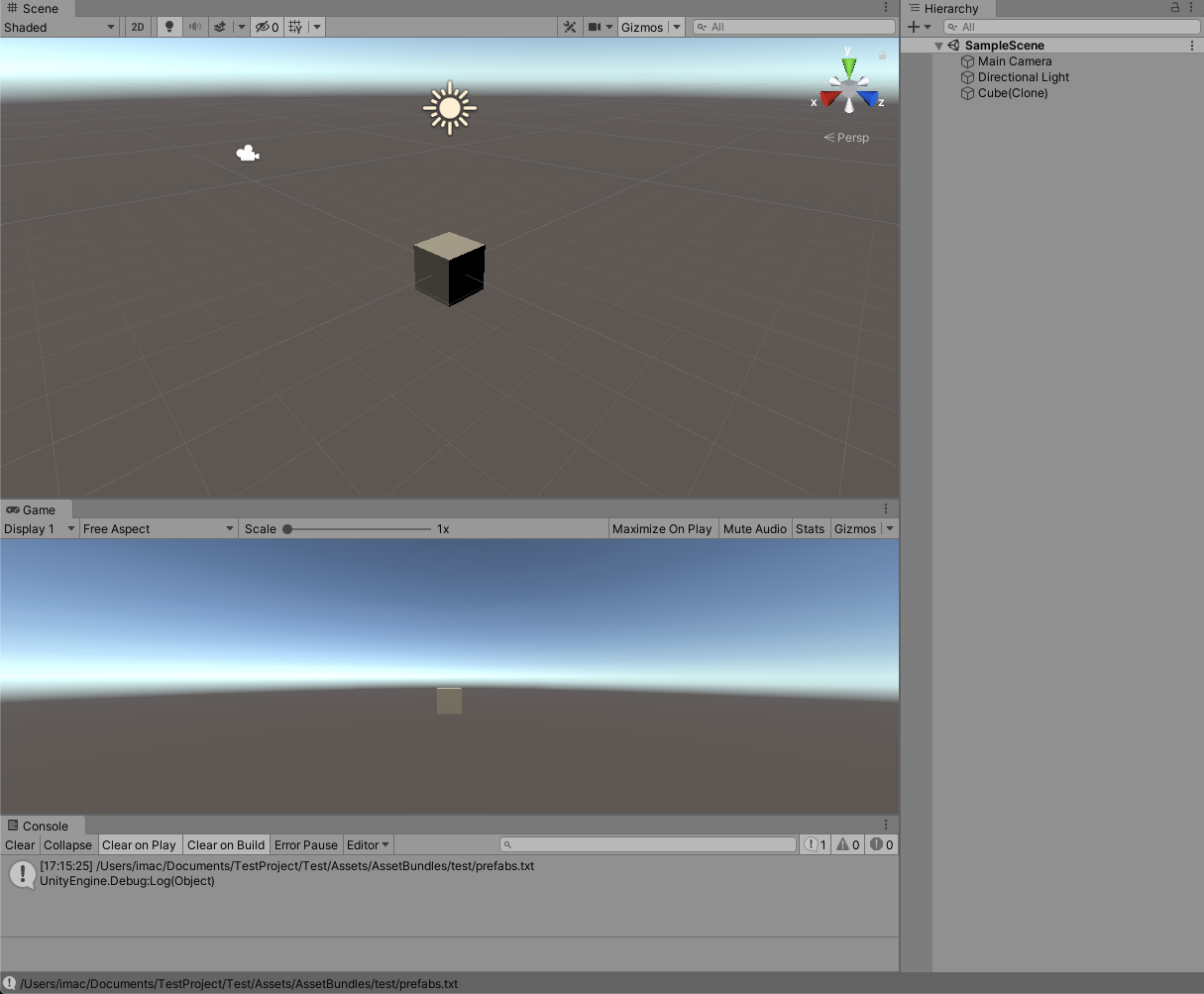Toggle Game view Gizmos button
The image size is (1204, 994).
pyautogui.click(x=855, y=528)
